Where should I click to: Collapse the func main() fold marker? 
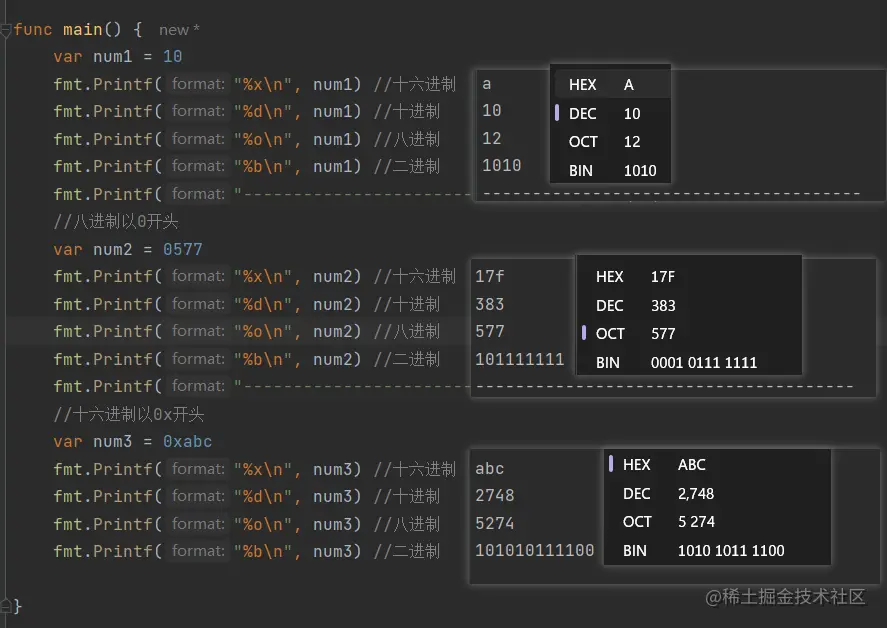(7, 30)
